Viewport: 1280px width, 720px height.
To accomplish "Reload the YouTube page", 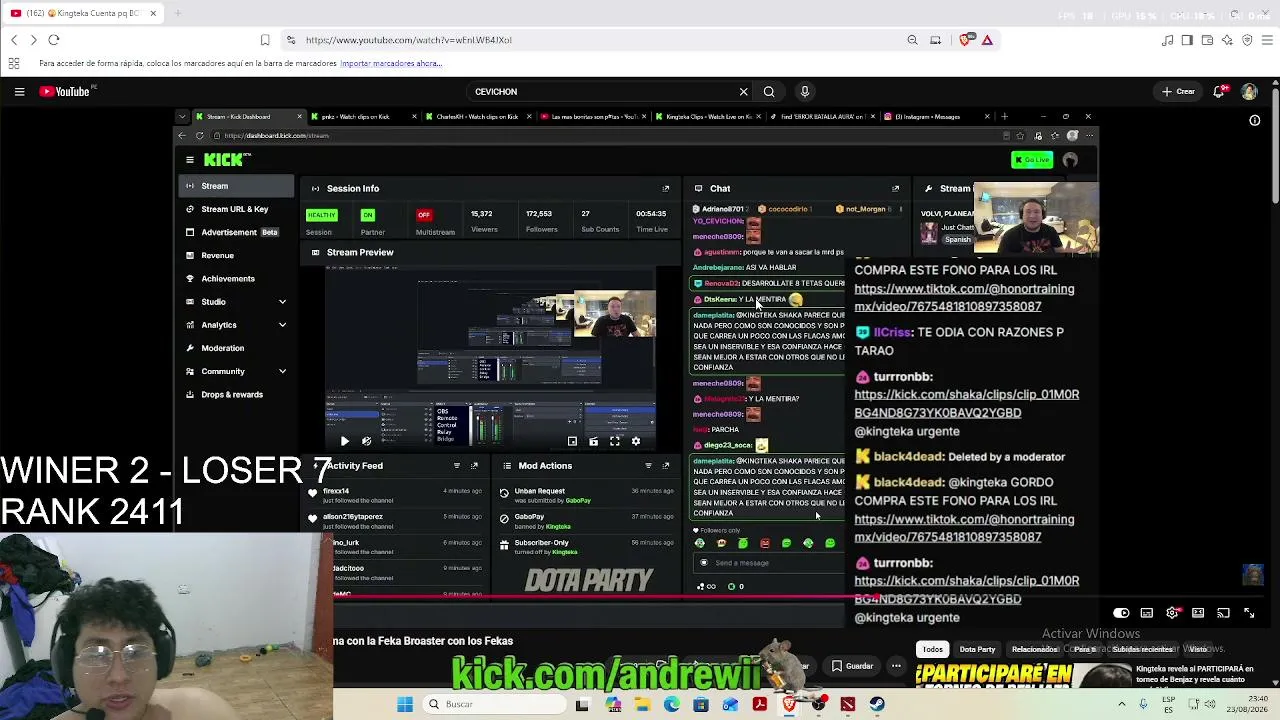I will coord(54,40).
